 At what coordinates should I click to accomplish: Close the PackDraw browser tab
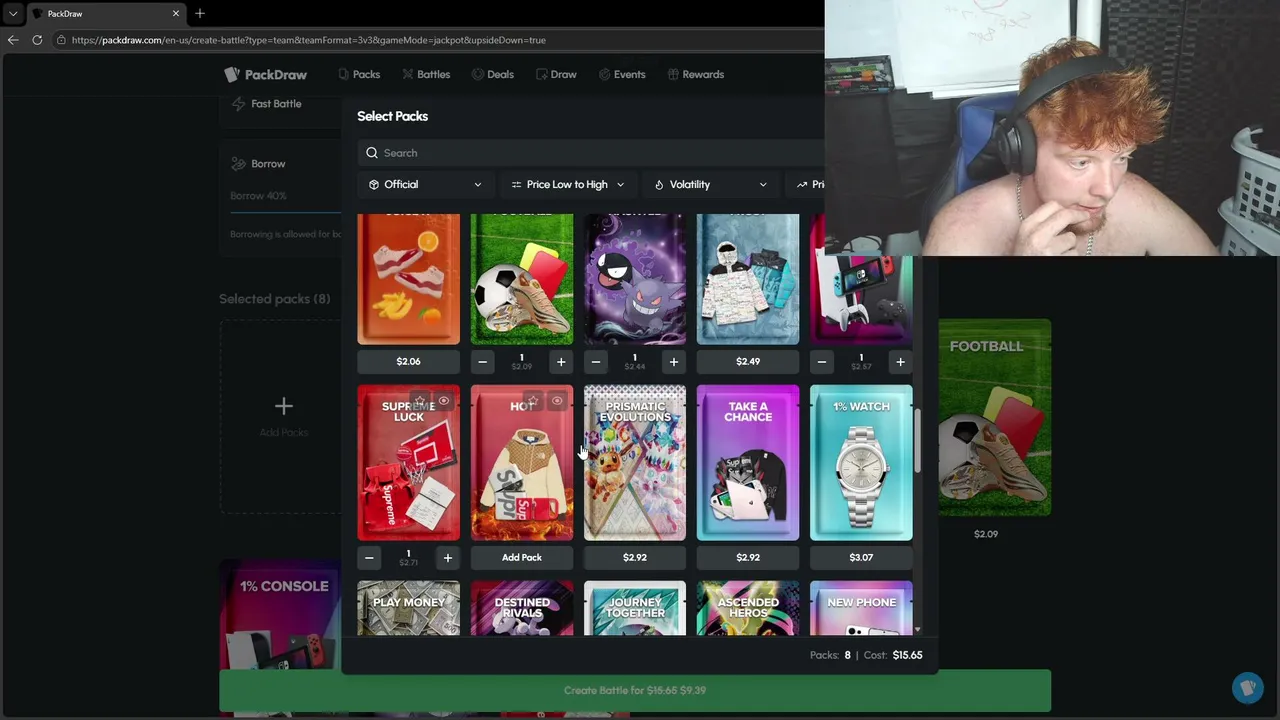point(176,13)
